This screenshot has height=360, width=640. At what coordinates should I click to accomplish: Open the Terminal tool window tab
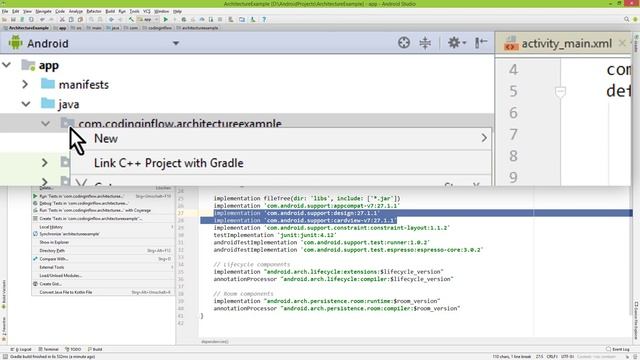pyautogui.click(x=49, y=349)
